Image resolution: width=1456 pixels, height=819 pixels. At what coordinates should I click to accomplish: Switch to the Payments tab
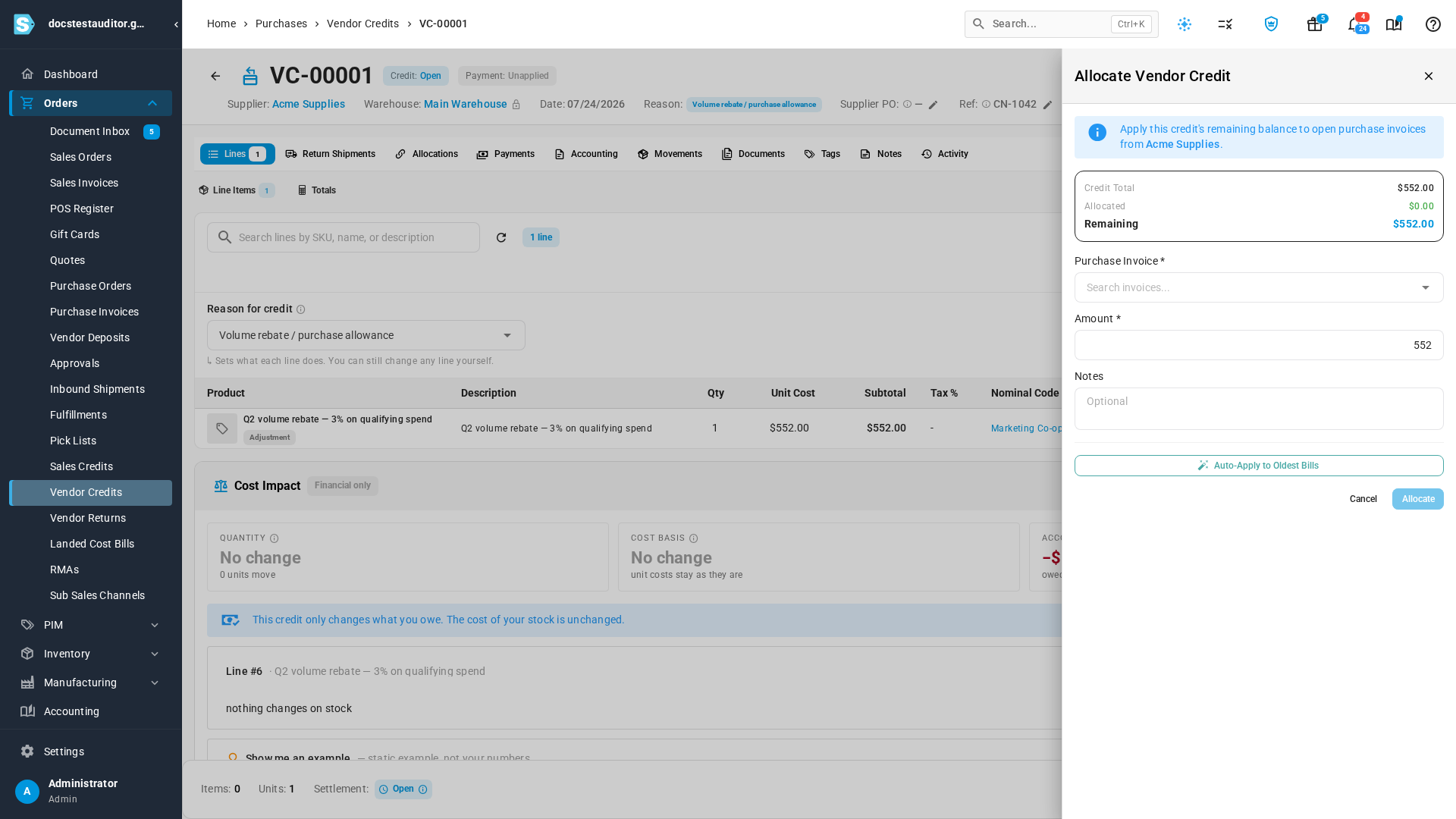506,154
